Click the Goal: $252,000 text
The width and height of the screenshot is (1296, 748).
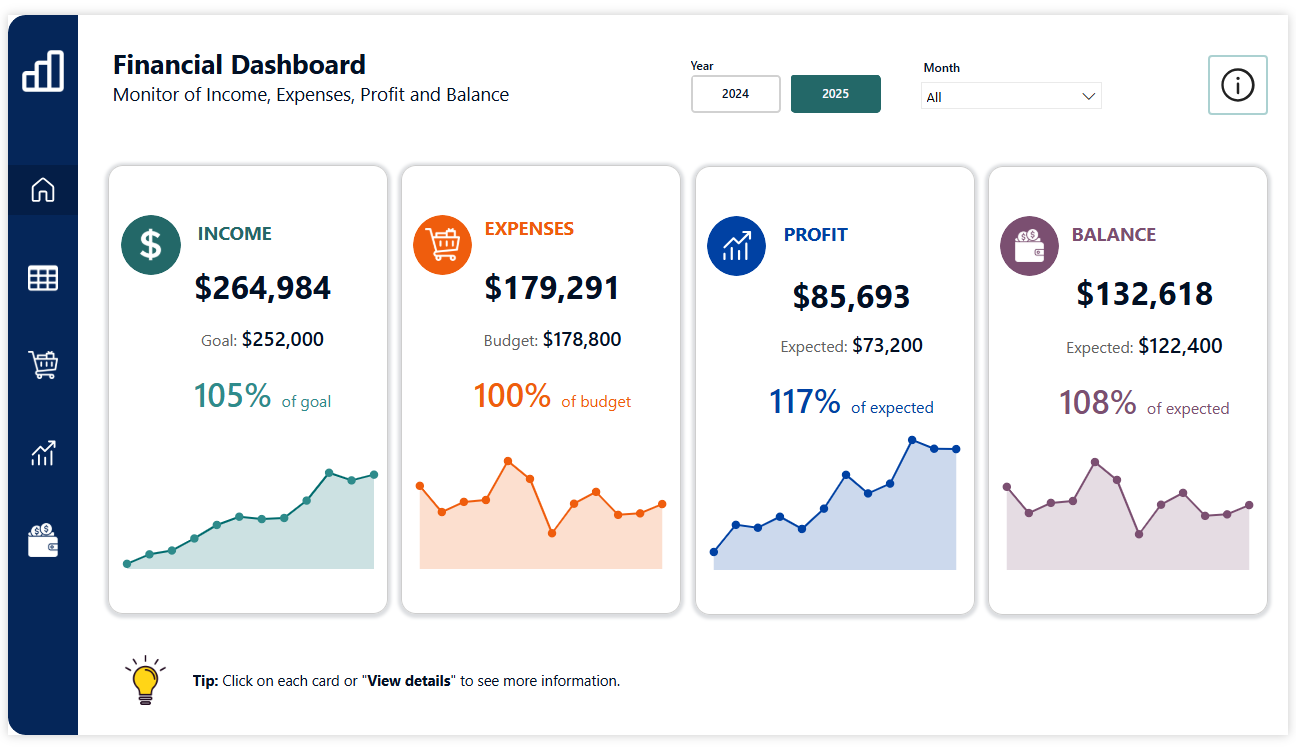click(x=262, y=340)
